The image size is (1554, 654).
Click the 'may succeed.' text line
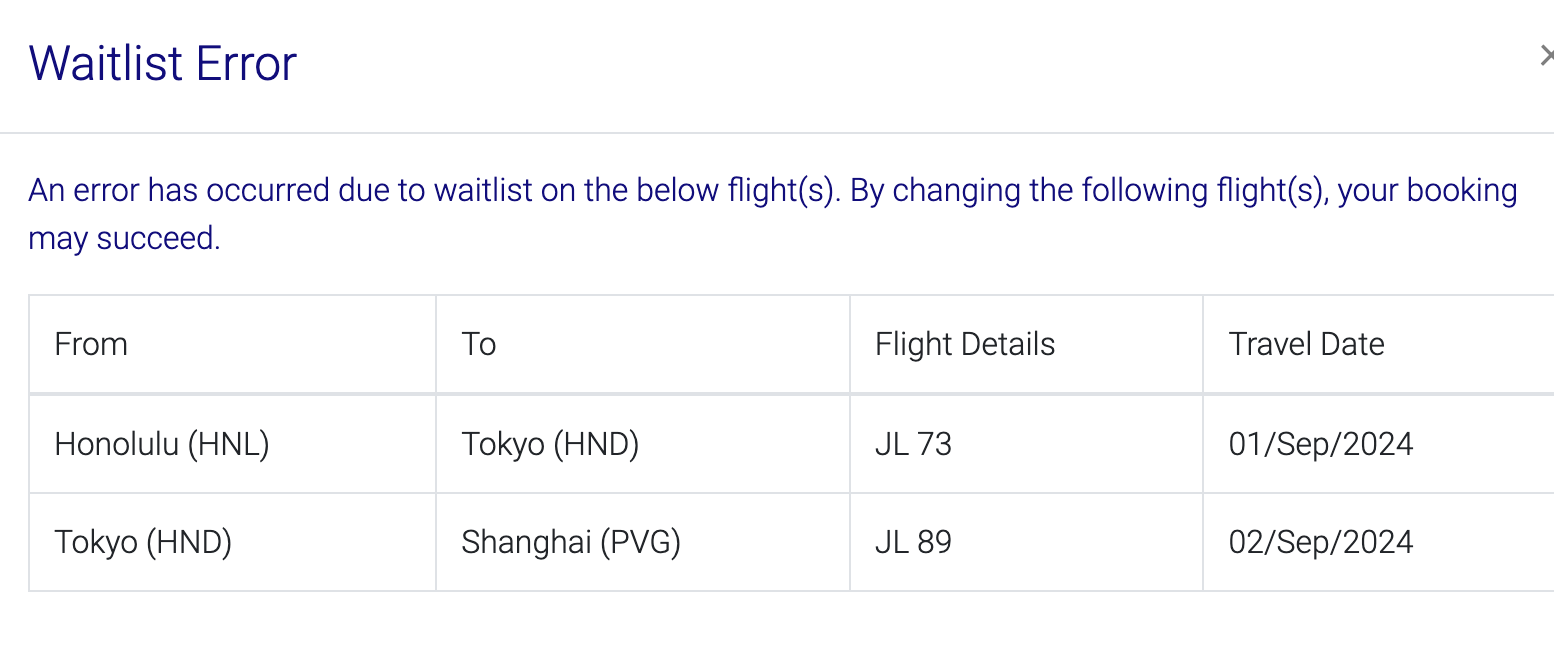tap(124, 239)
